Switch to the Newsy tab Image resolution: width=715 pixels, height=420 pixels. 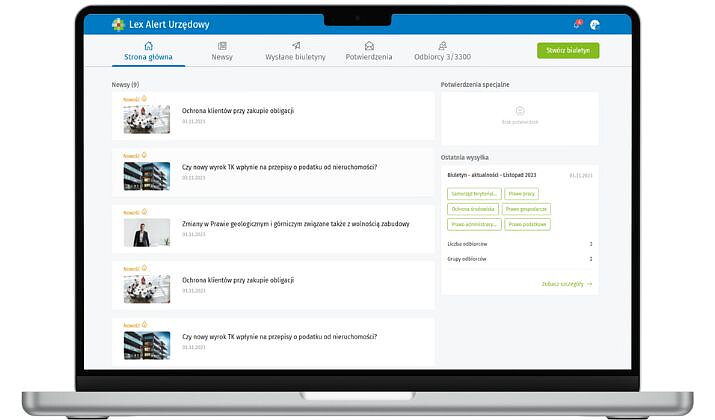pos(222,57)
